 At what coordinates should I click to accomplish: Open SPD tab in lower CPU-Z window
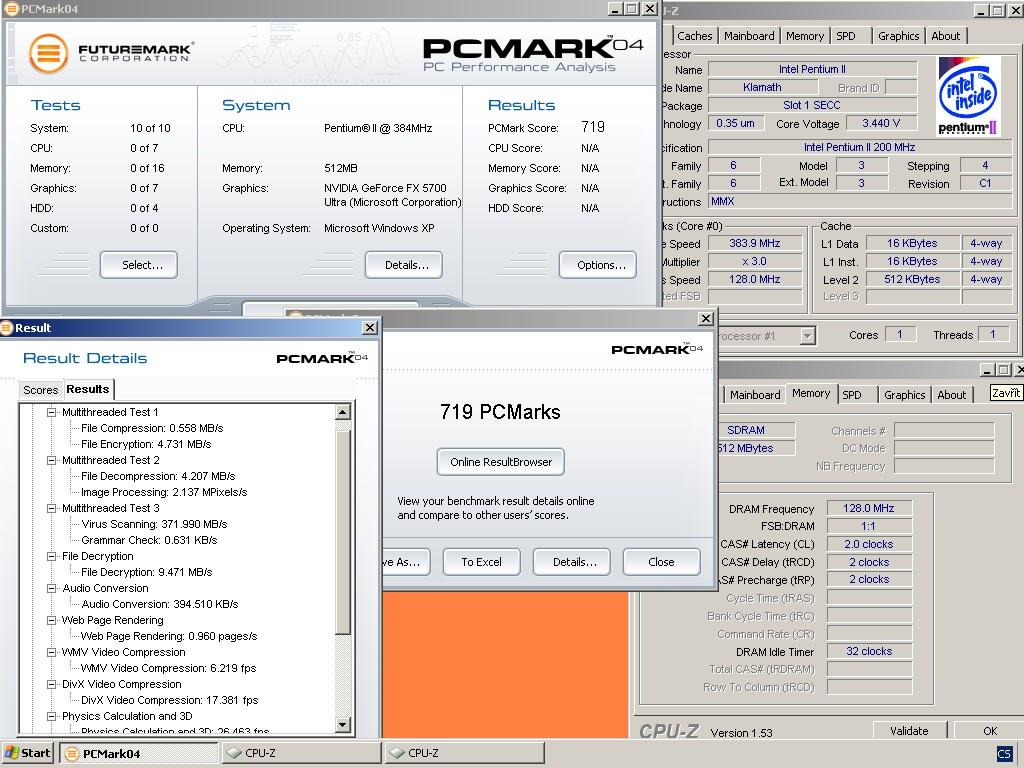(852, 395)
